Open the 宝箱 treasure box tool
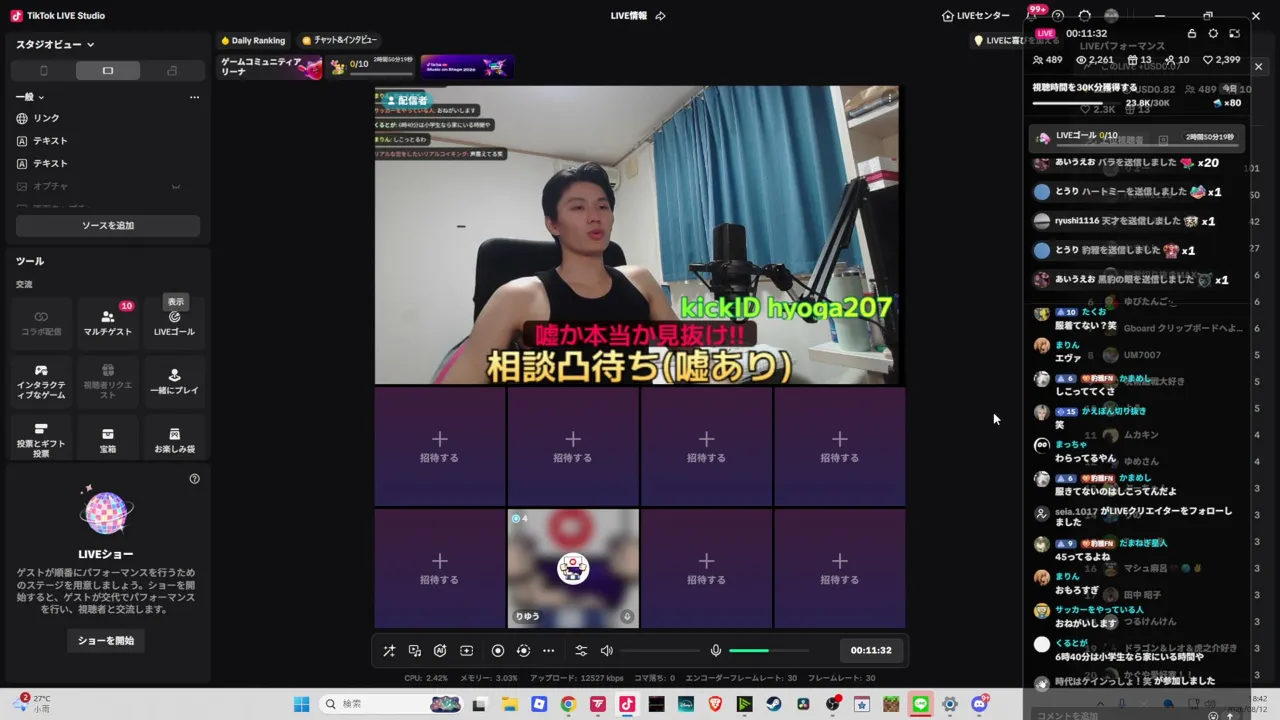 coord(108,440)
